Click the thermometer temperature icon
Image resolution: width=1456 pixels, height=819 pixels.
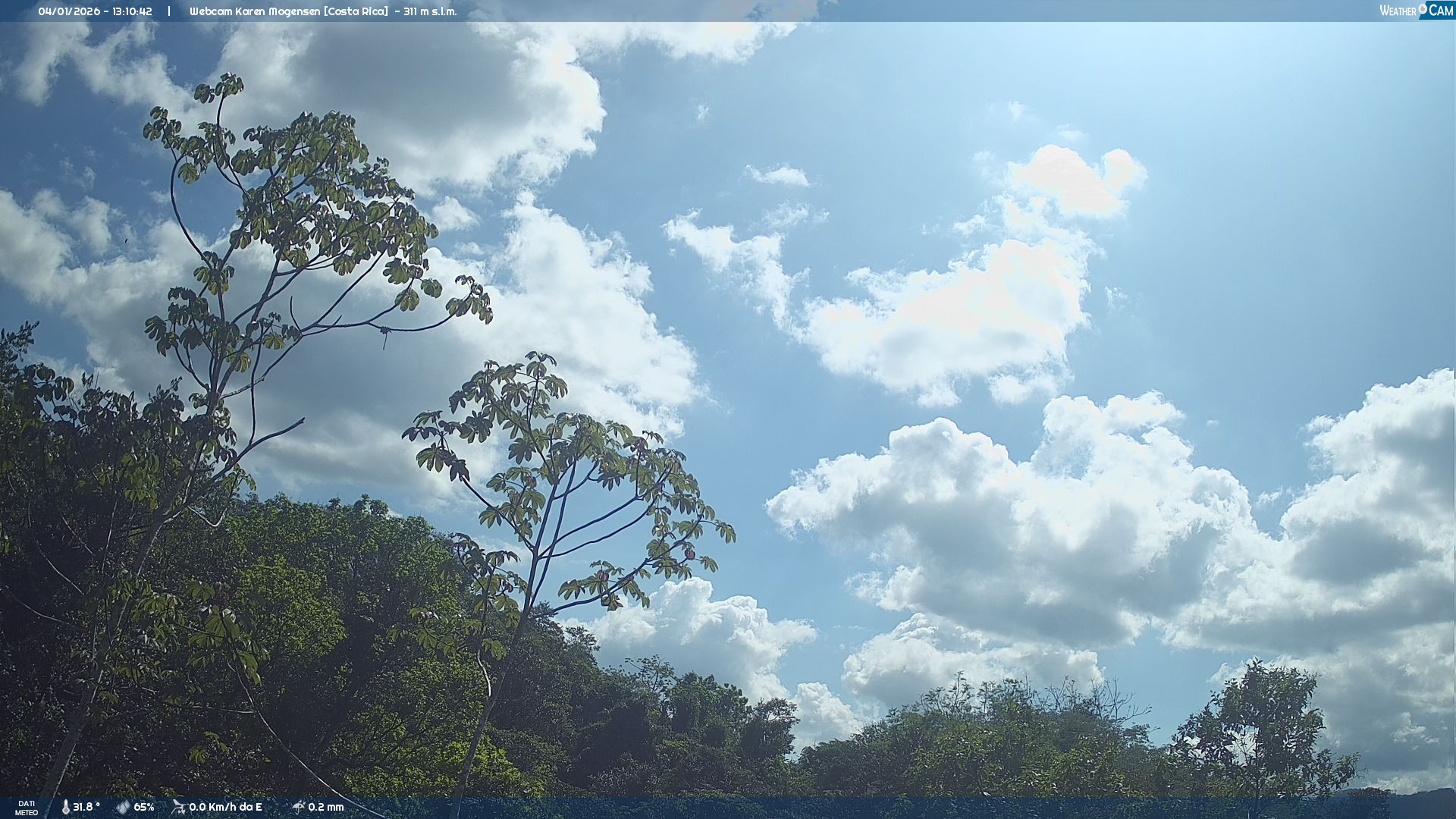click(66, 807)
